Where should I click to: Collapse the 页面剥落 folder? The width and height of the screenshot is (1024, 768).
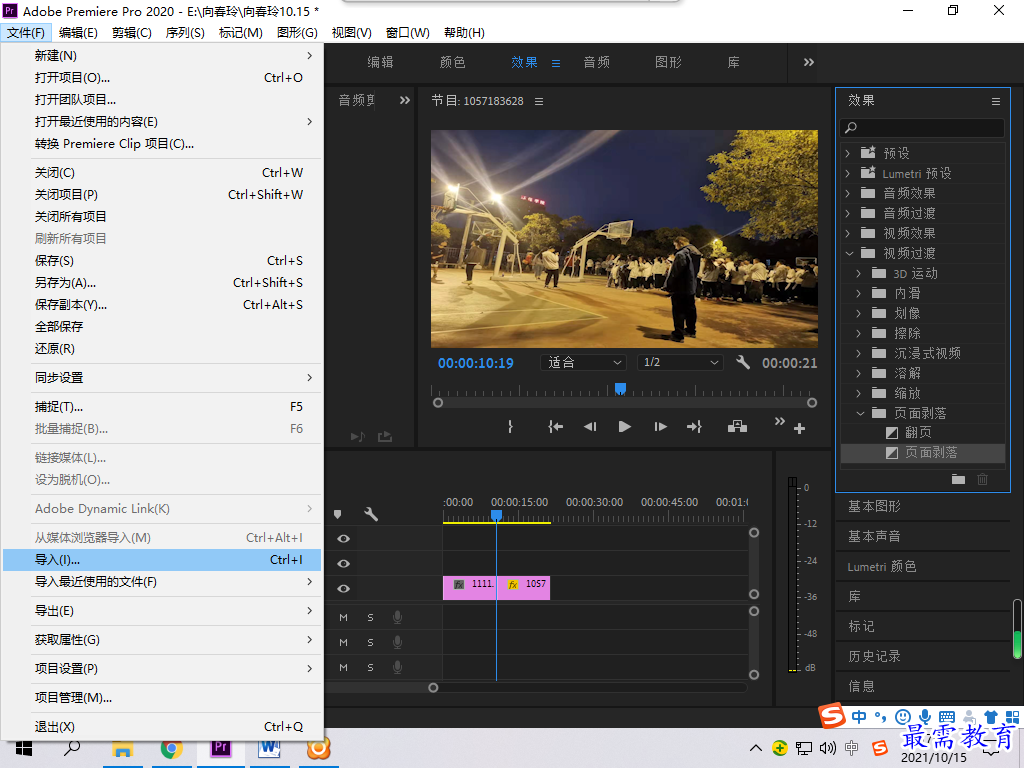[x=860, y=413]
